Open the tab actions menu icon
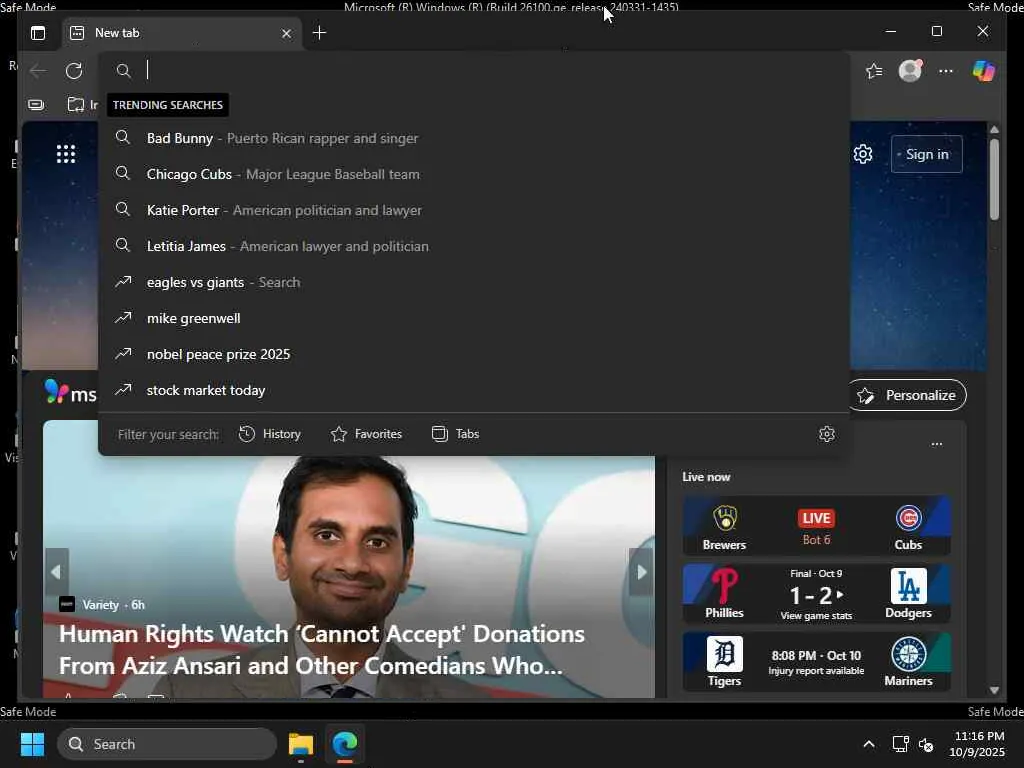Screen dimensions: 1024x768 (x=38, y=33)
